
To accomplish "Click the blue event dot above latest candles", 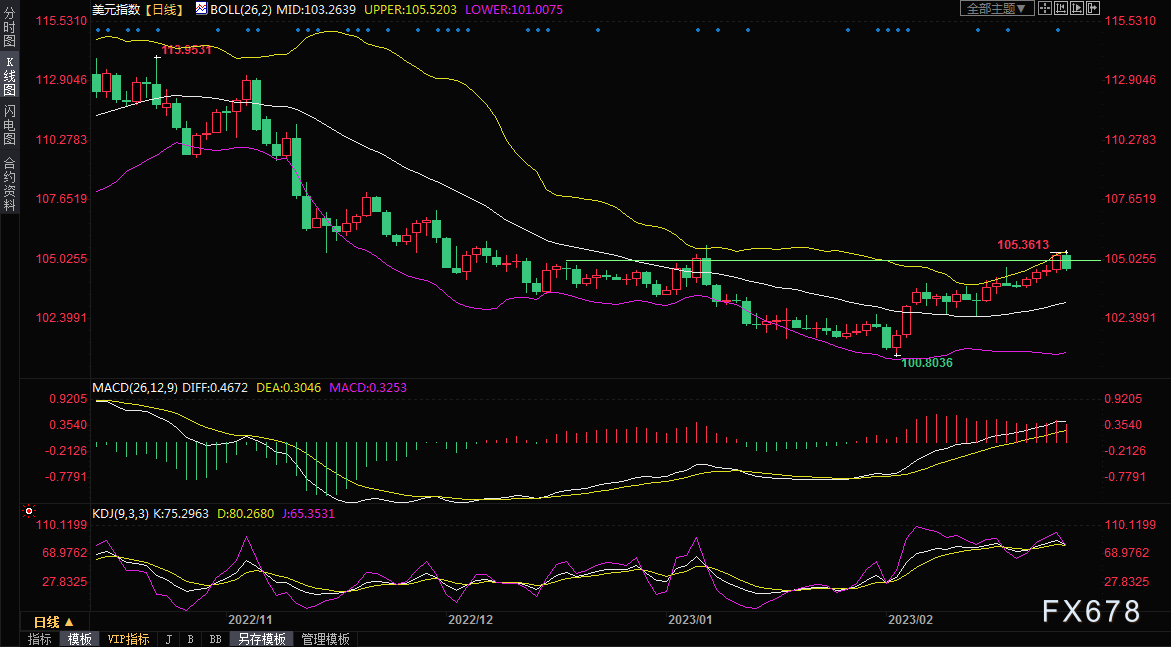I will click(x=1058, y=30).
